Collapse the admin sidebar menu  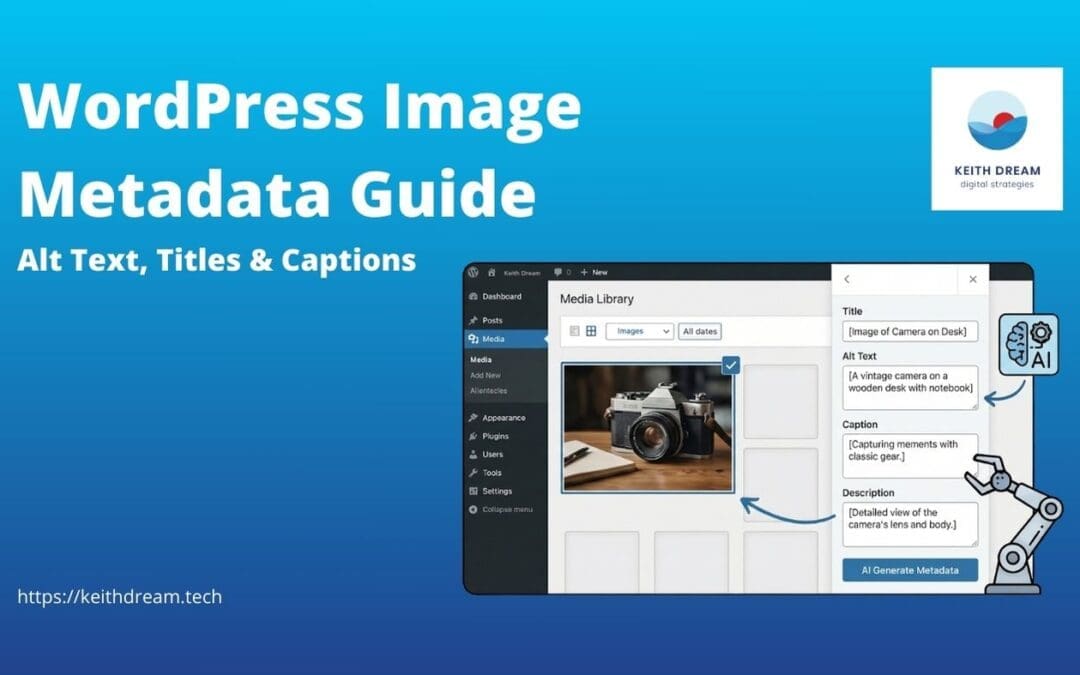[501, 510]
